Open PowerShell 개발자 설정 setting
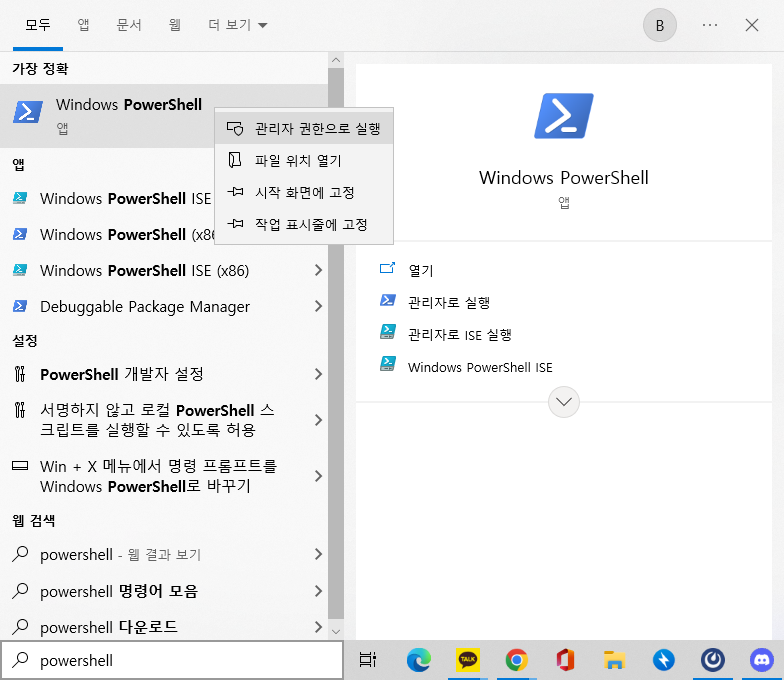 tap(122, 374)
